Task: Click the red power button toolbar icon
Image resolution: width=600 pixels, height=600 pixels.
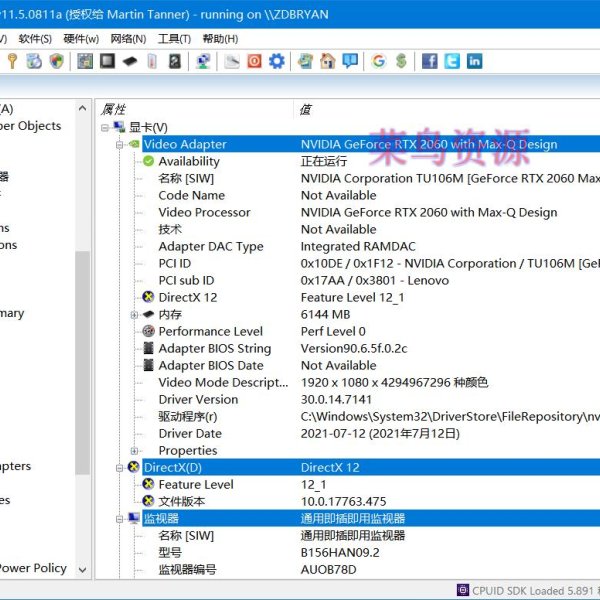Action: tap(254, 61)
